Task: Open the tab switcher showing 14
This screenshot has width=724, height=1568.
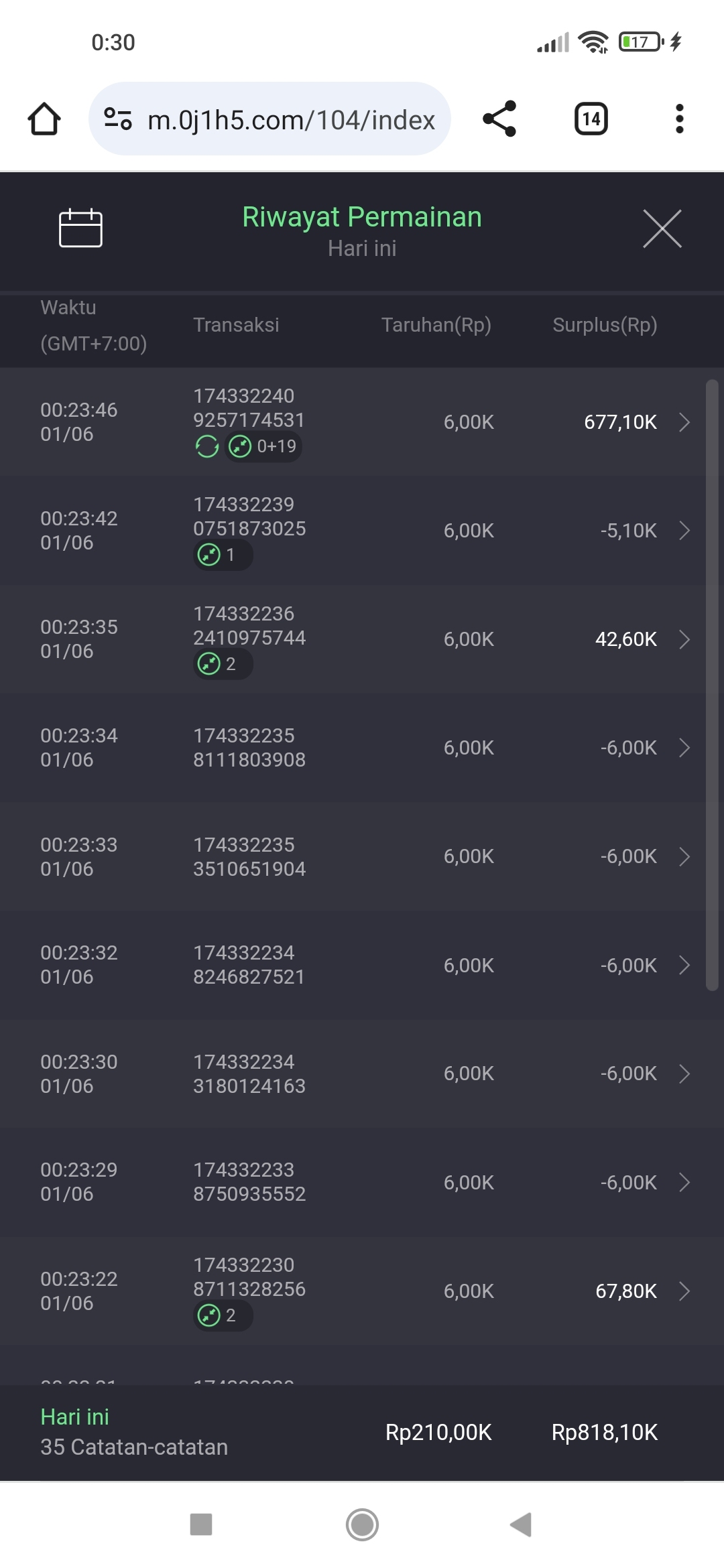Action: (591, 119)
